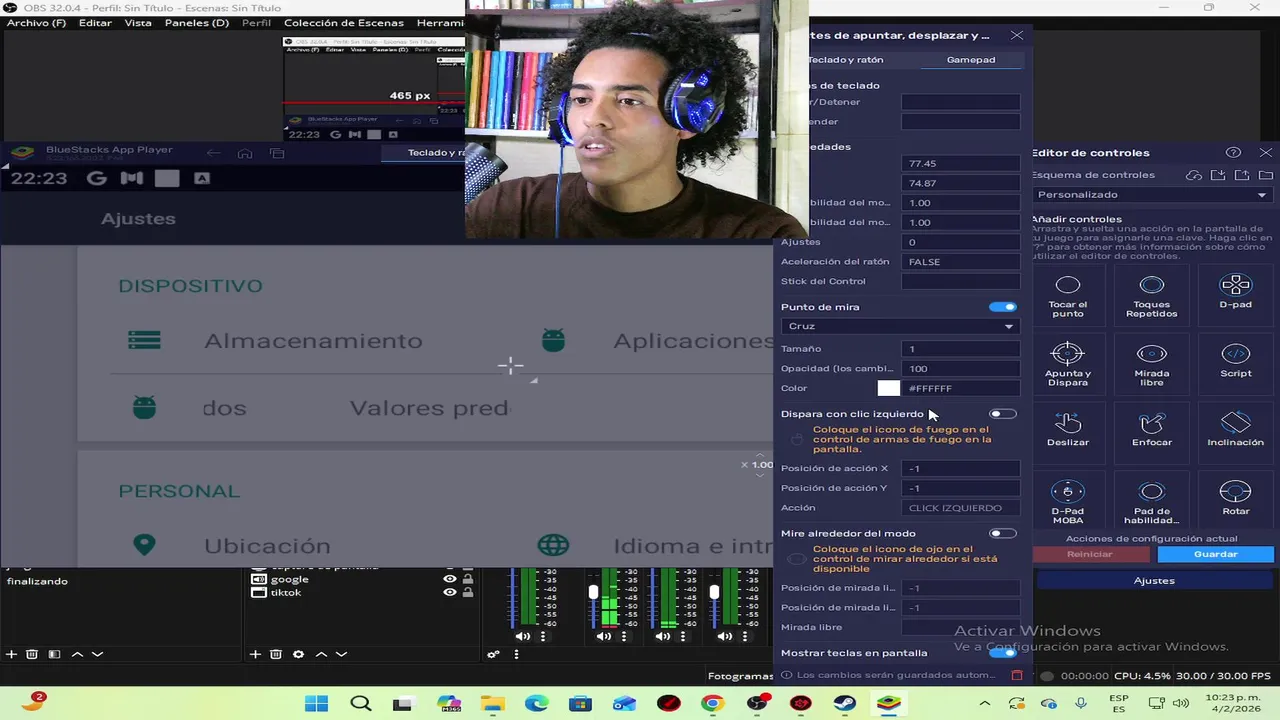Select the finalizando scene in OBS
The image size is (1280, 720).
coord(37,581)
